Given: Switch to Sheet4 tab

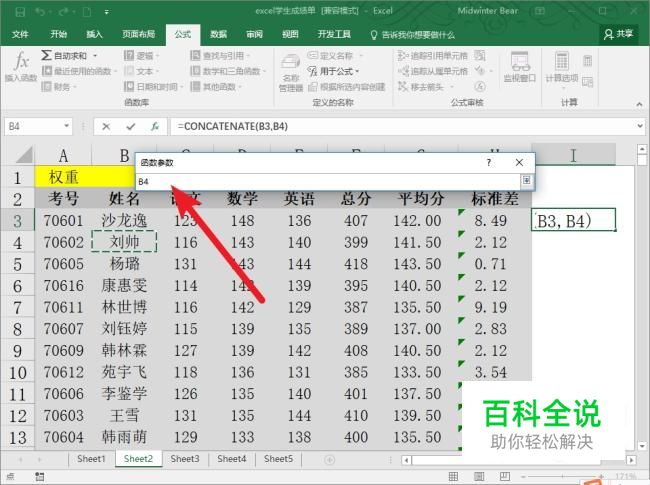Looking at the screenshot, I should point(232,459).
